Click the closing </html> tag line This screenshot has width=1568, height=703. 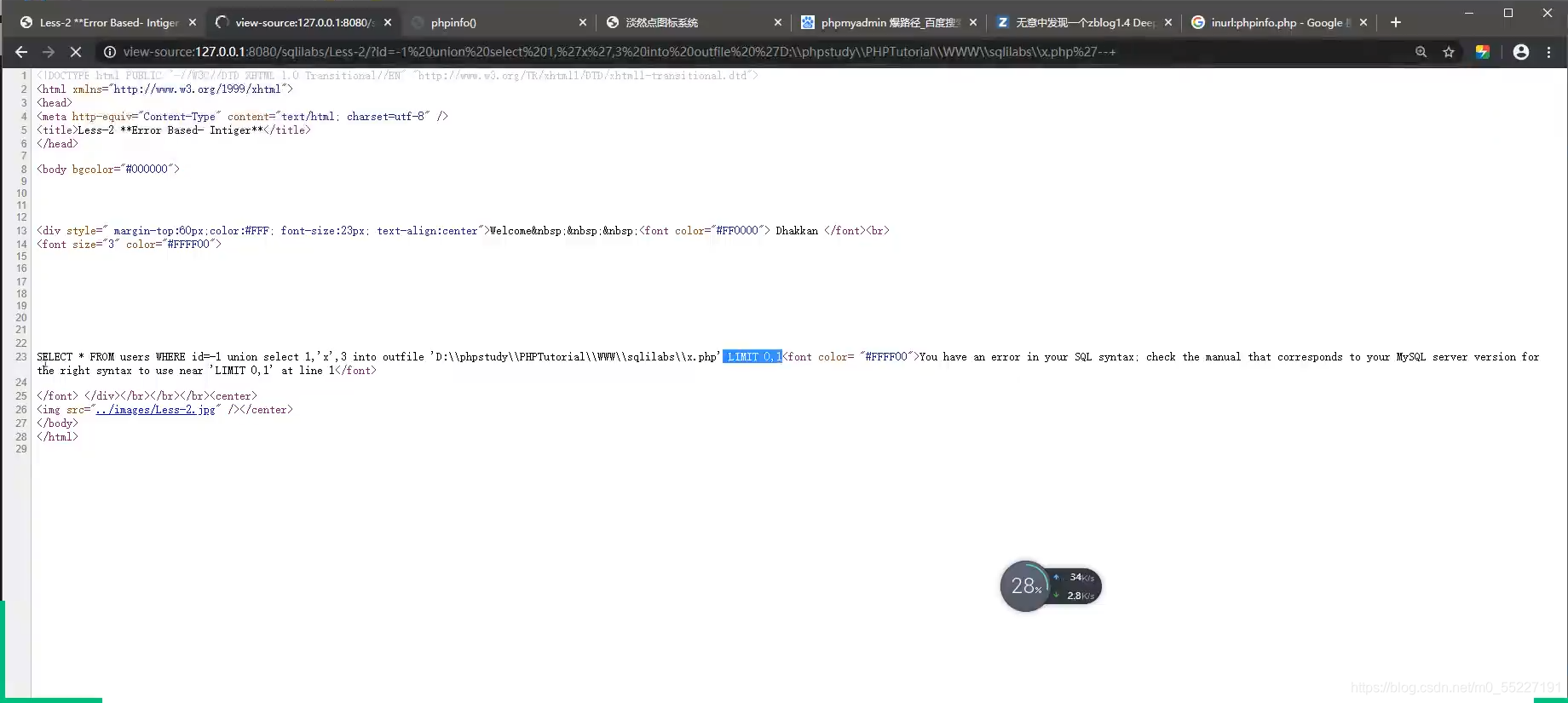click(57, 437)
